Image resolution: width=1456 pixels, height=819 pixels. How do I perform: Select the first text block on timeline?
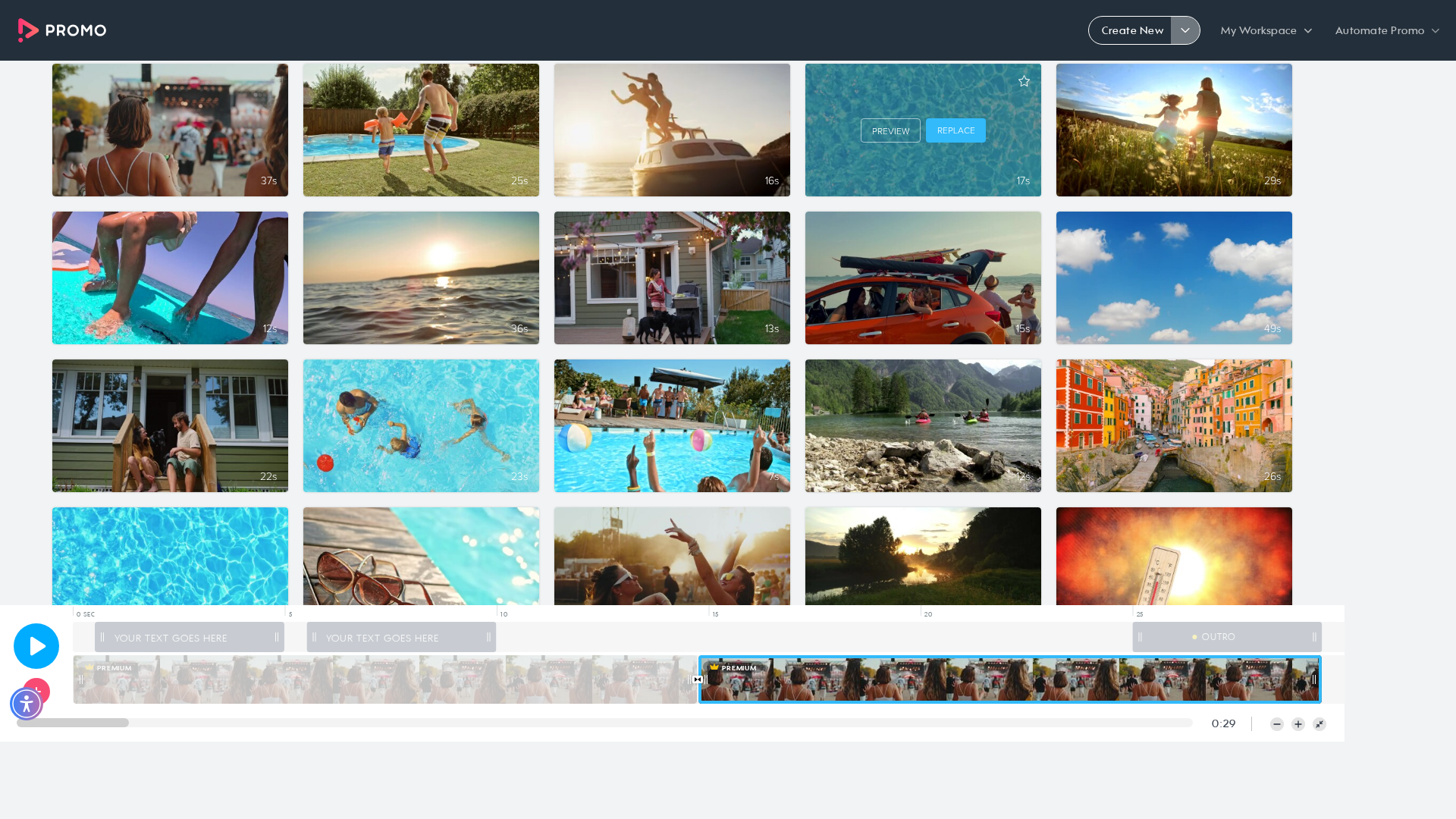[x=190, y=637]
